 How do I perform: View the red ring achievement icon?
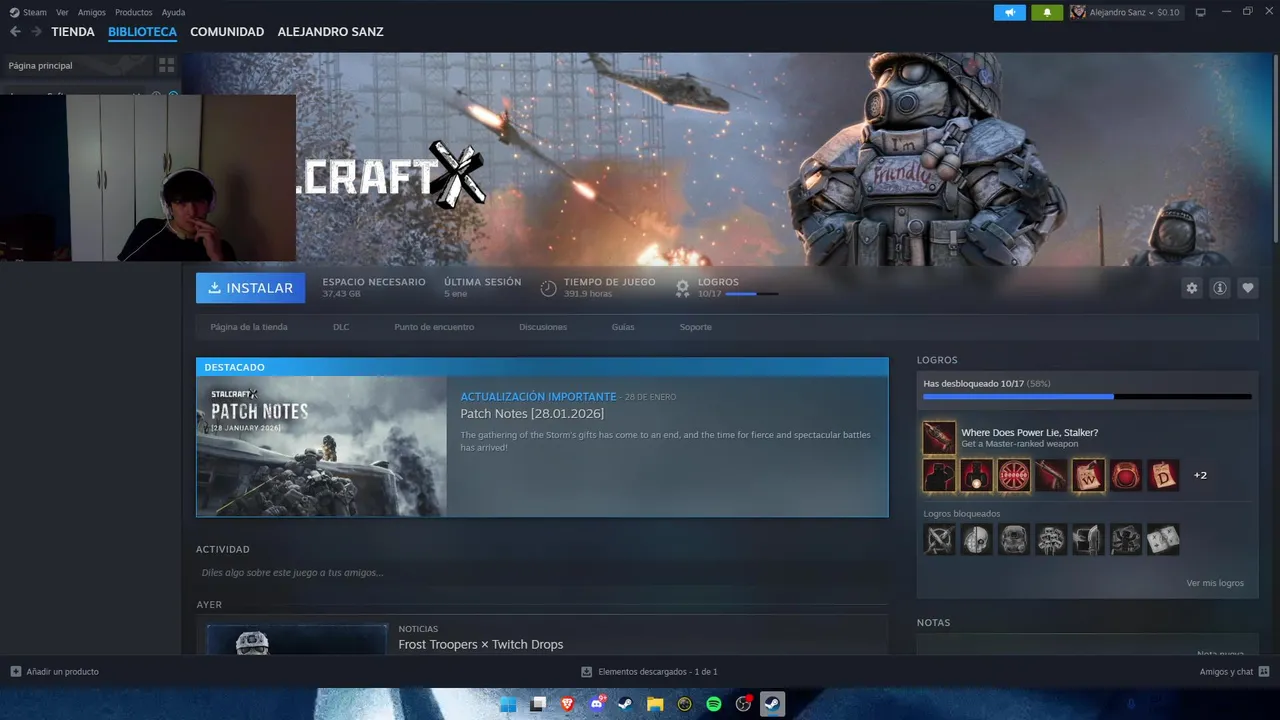pos(1126,475)
